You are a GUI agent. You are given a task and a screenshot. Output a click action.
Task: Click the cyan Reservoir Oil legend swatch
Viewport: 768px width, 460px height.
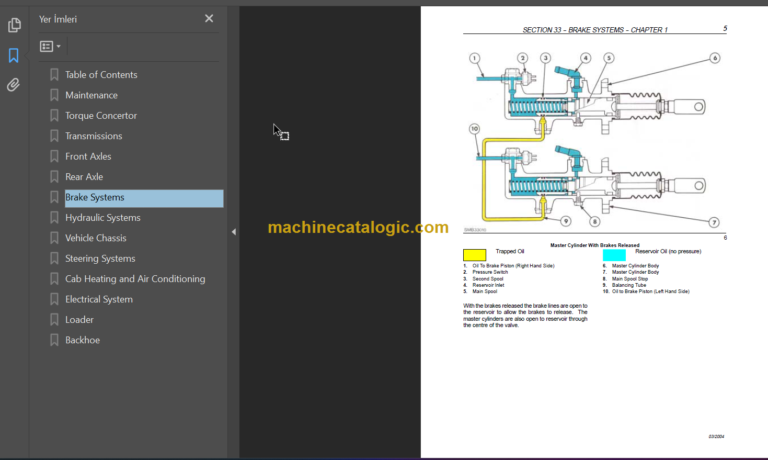[x=614, y=255]
